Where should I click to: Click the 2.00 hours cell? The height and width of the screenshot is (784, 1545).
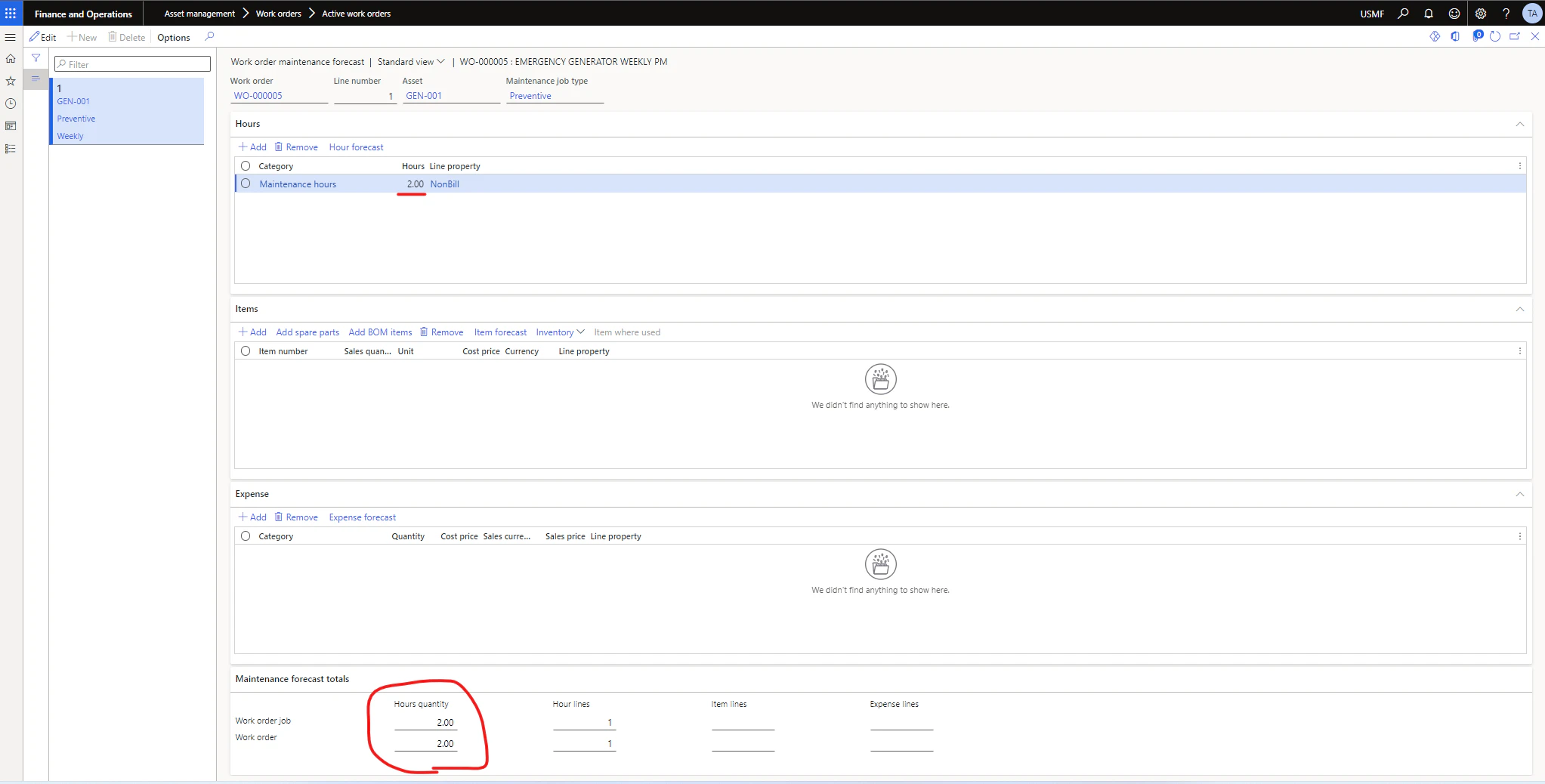[x=415, y=184]
